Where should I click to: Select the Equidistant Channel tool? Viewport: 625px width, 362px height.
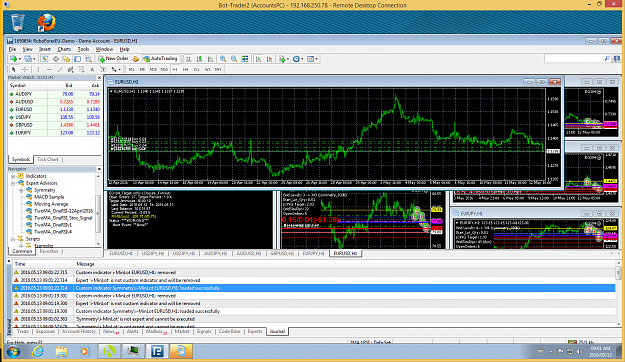[x=71, y=69]
